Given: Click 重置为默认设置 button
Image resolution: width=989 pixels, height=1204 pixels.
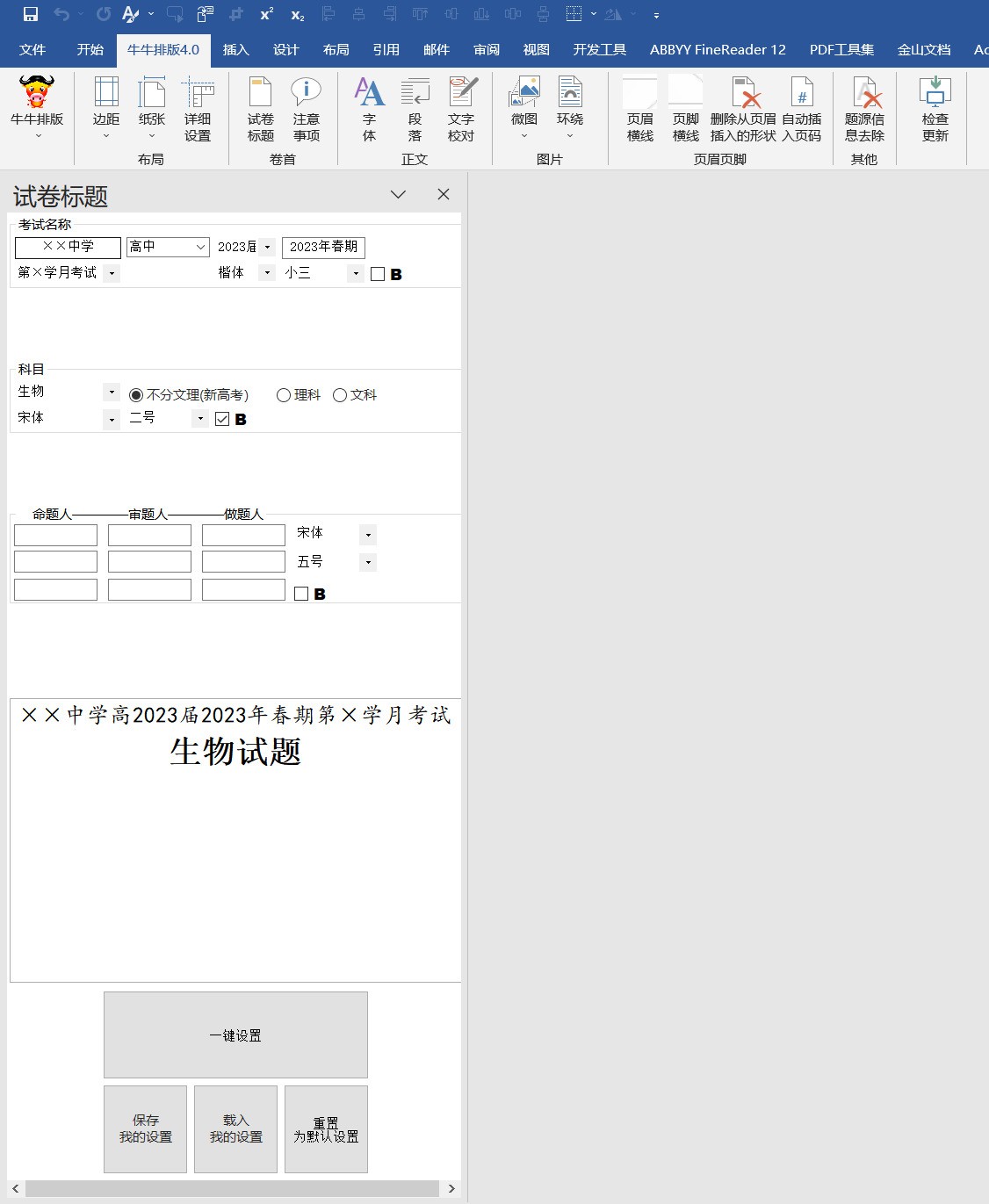Looking at the screenshot, I should tap(326, 1128).
